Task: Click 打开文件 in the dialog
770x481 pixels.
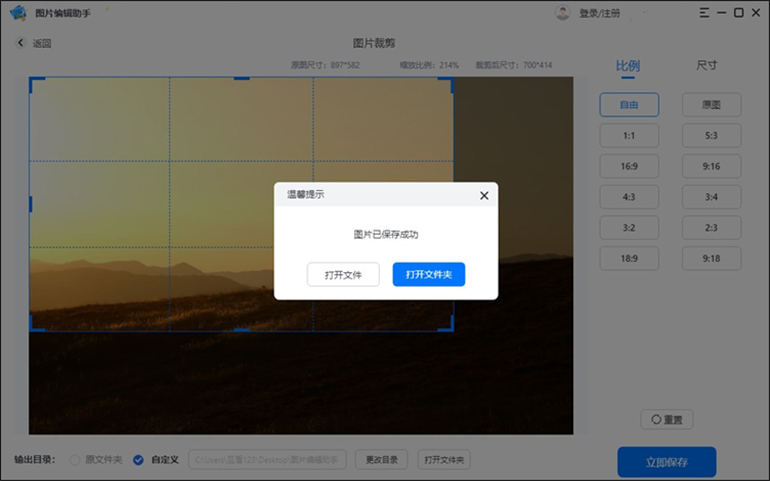Action: coord(343,274)
